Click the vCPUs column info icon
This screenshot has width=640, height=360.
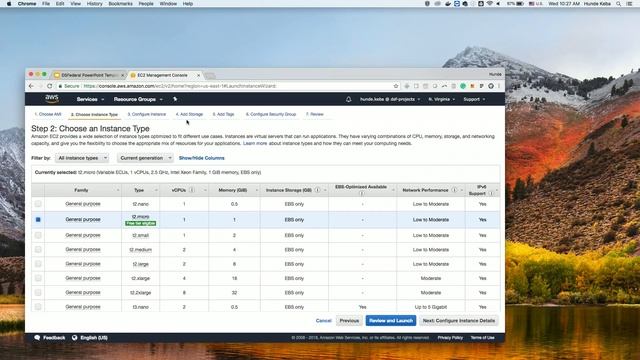192,190
